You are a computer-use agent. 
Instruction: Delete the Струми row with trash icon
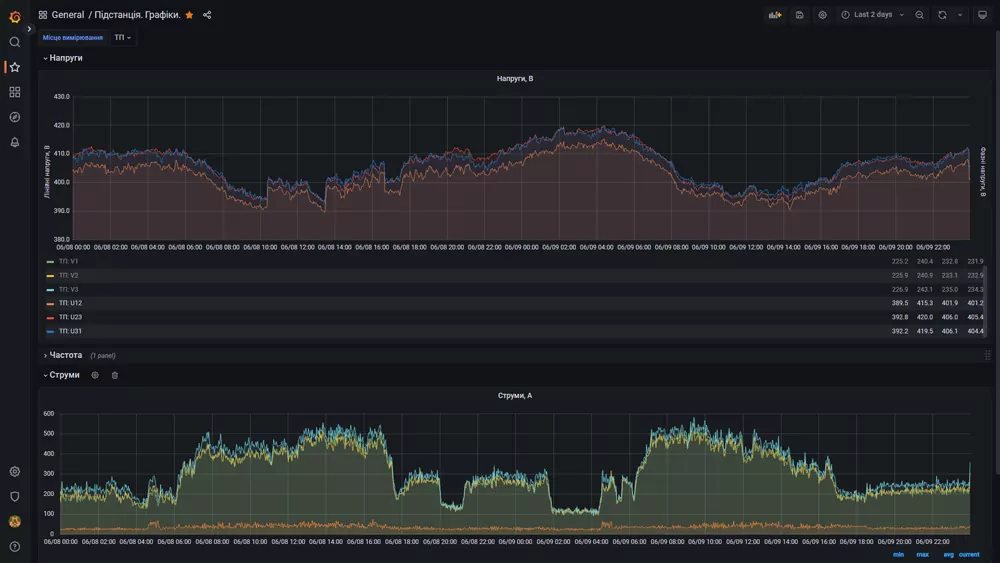coord(115,376)
